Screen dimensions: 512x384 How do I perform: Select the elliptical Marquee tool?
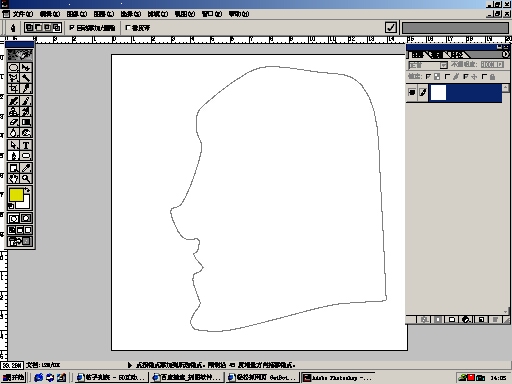13,68
